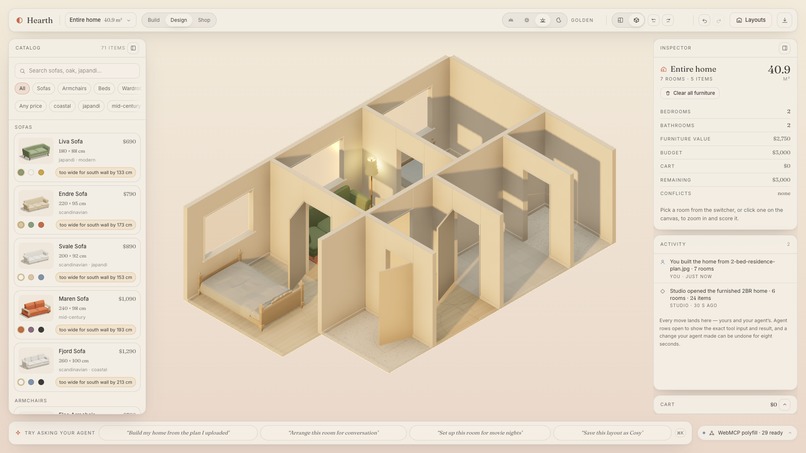Expand the WebMCP polyfill status chevron

tap(790, 433)
